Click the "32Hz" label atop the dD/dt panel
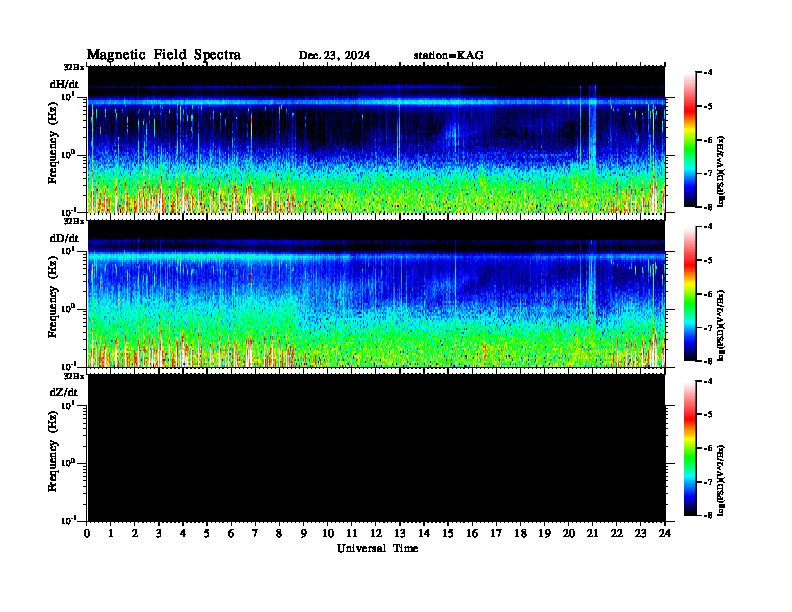The width and height of the screenshot is (792, 612). tap(74, 221)
